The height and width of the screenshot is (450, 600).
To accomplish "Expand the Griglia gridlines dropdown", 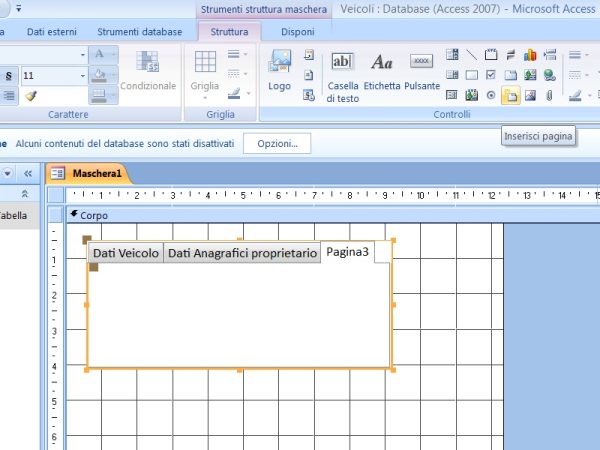I will (x=206, y=71).
